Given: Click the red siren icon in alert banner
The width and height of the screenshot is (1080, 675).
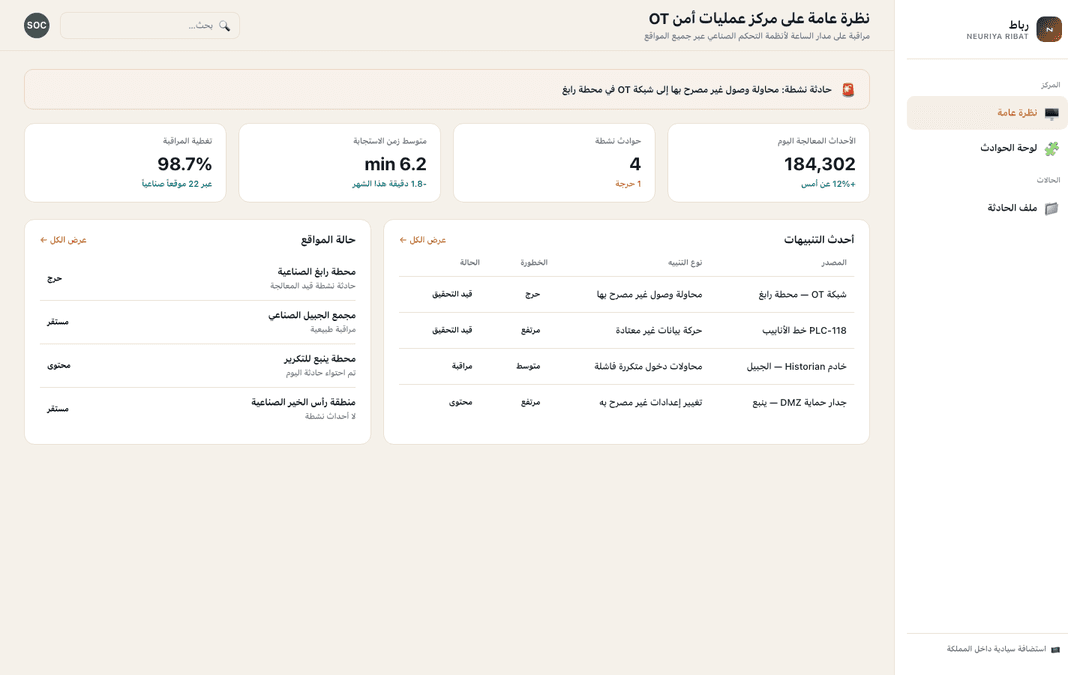Looking at the screenshot, I should [848, 90].
